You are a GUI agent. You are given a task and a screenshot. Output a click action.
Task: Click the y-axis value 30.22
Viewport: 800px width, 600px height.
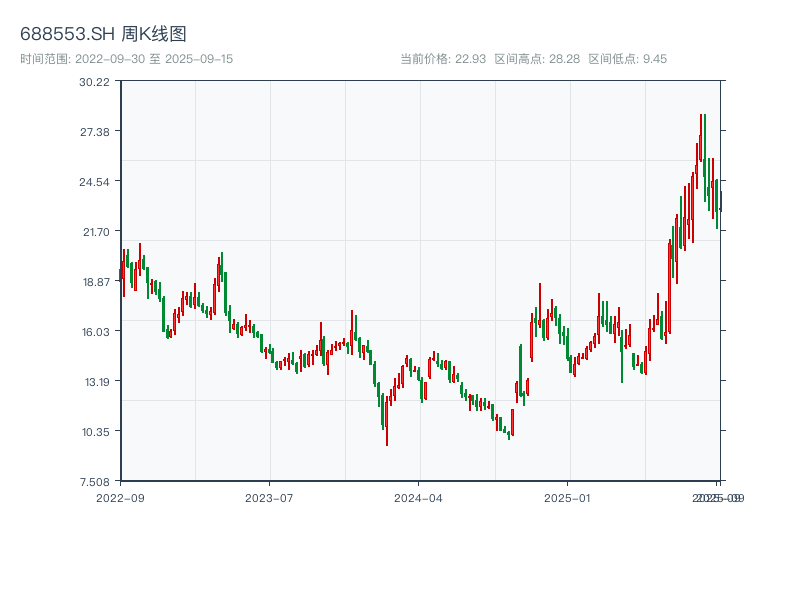[94, 82]
